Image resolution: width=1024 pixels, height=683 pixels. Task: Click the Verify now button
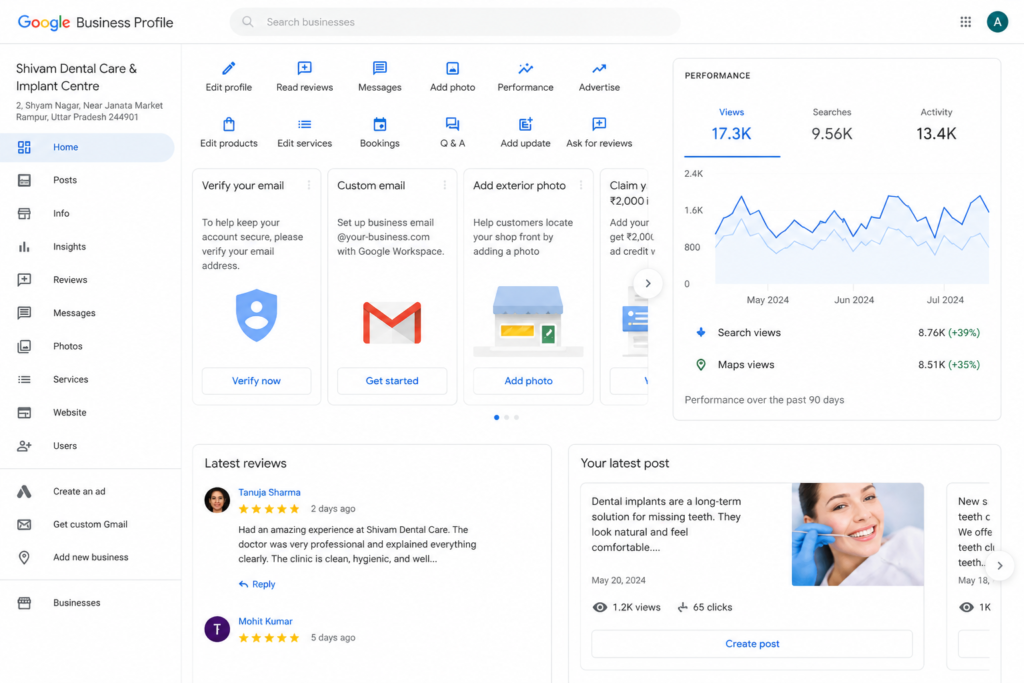256,381
